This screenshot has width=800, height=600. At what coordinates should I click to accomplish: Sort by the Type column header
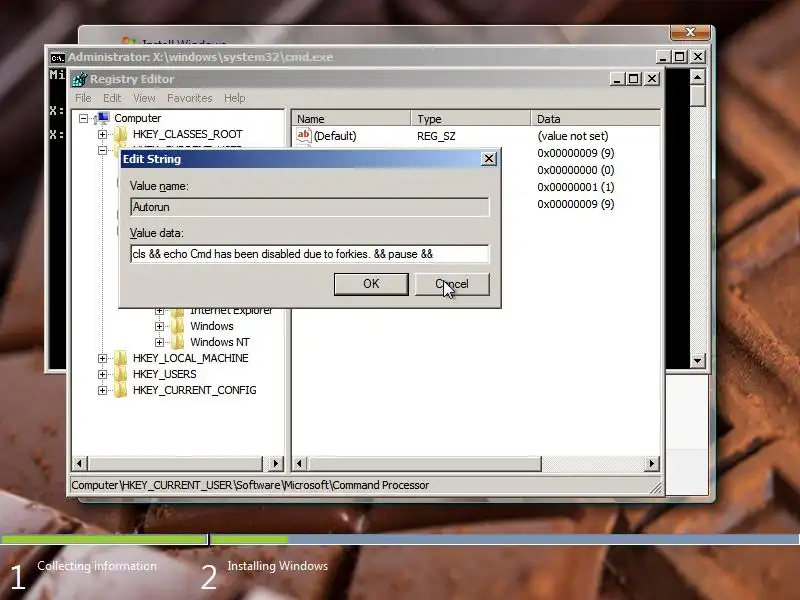pos(470,118)
